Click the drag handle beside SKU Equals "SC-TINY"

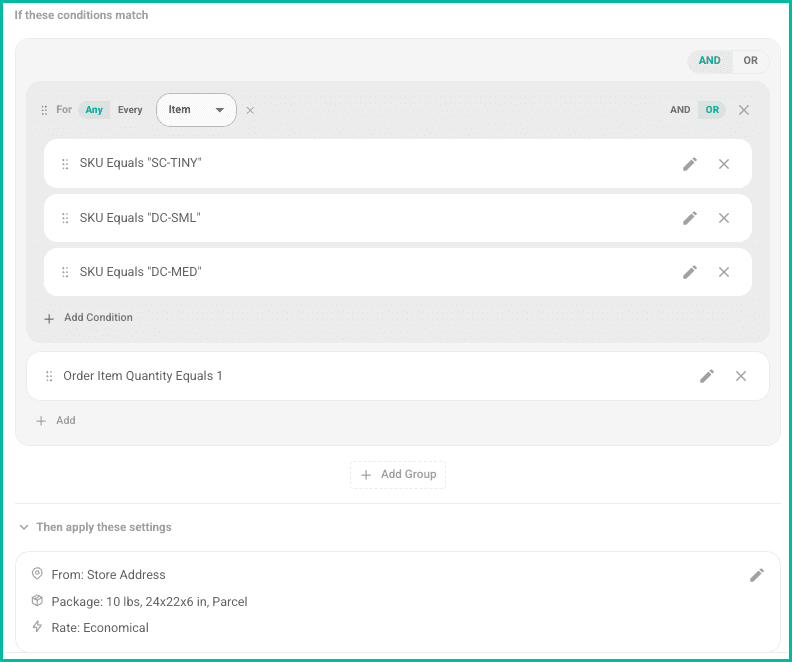(65, 164)
